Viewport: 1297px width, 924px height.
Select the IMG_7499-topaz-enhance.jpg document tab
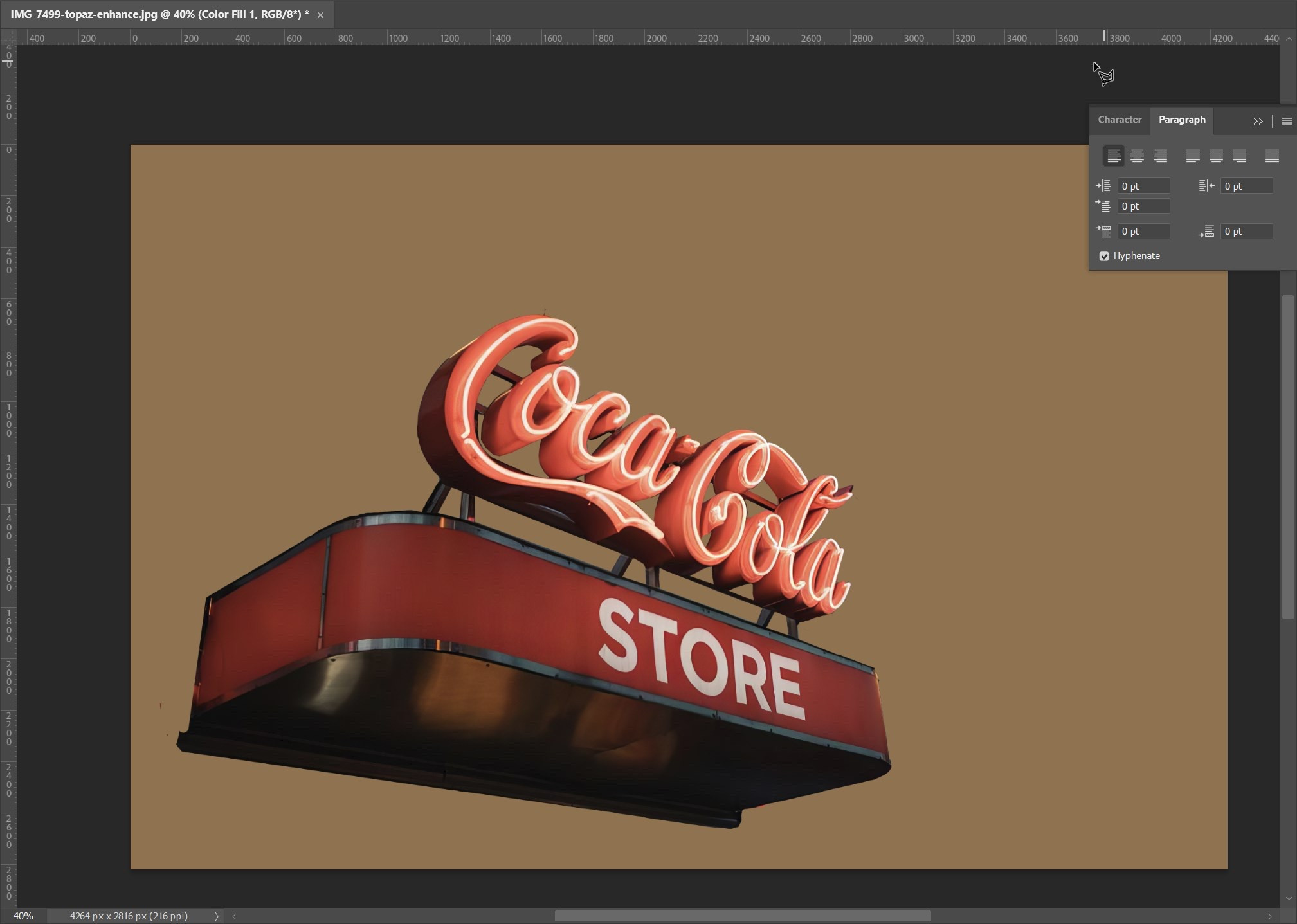point(159,14)
